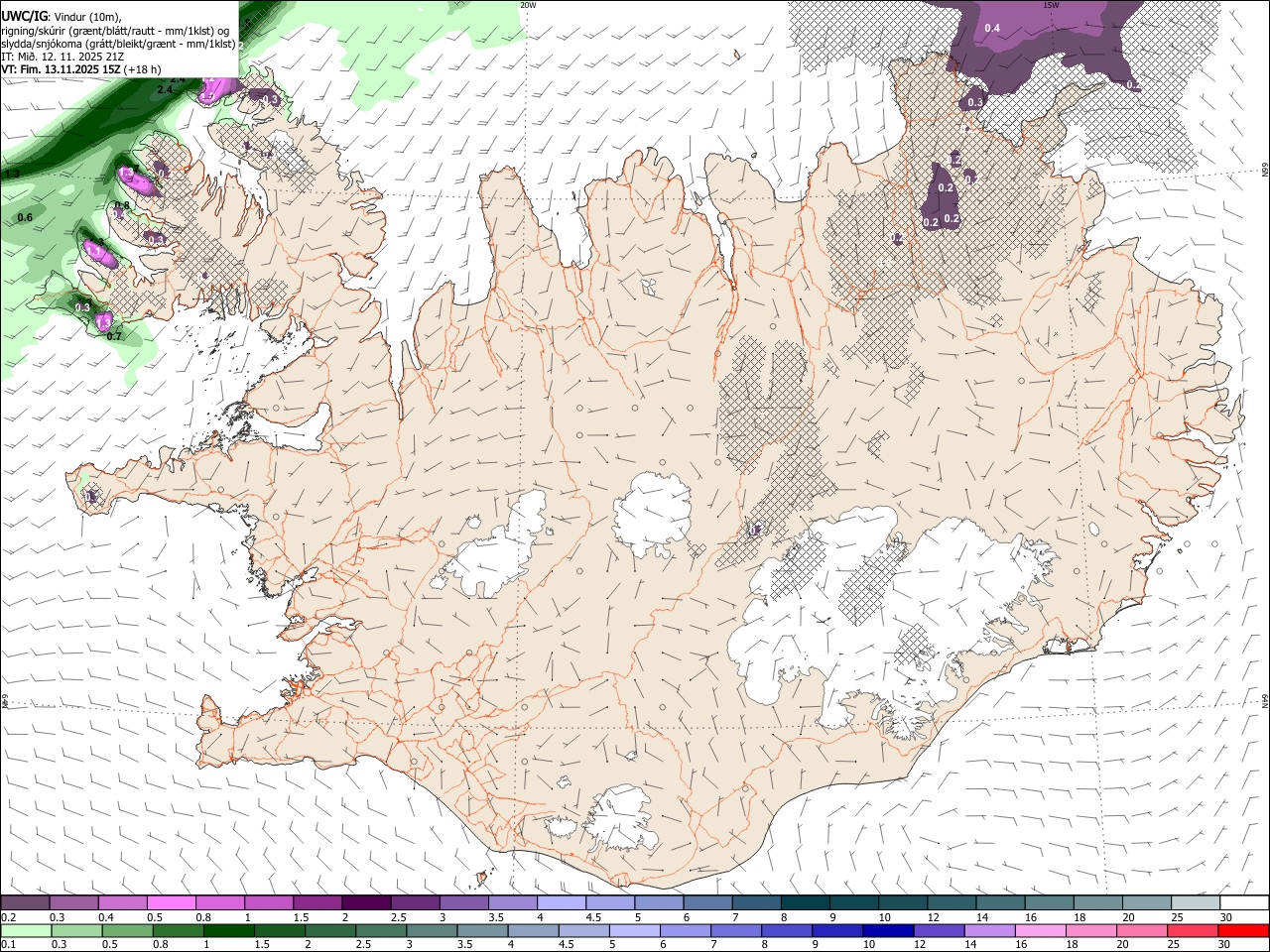The height and width of the screenshot is (952, 1270).
Task: Select the darkest green 1–1.5 rain swatch
Action: 229,930
